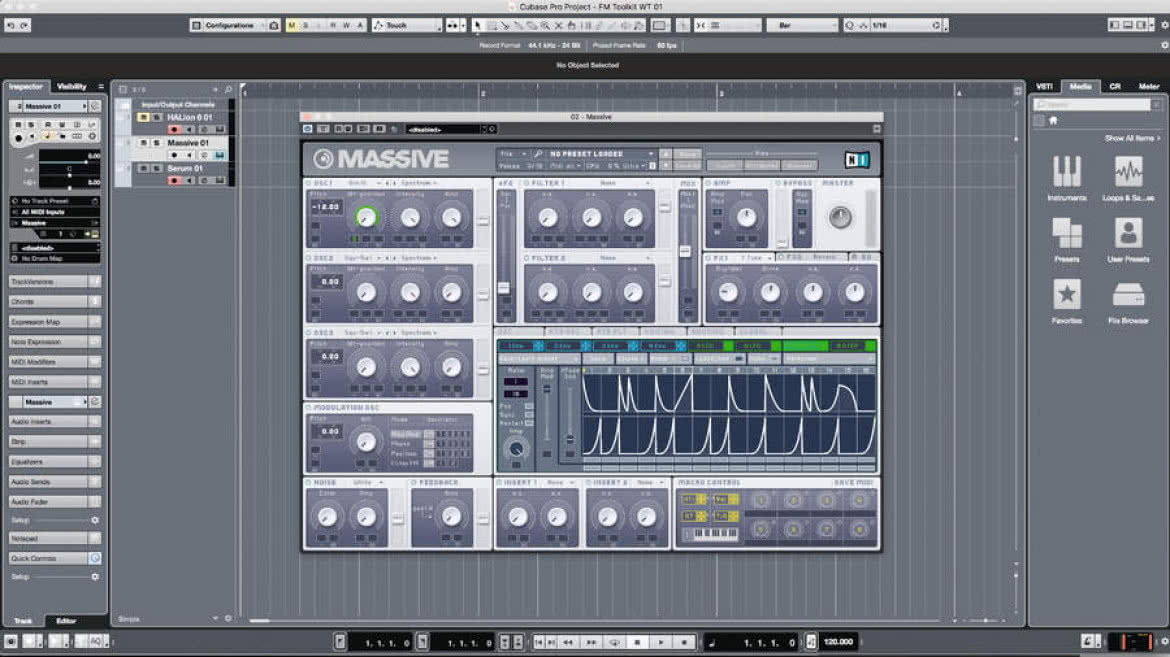Viewport: 1170px width, 657px height.
Task: Click Show All Items link
Action: pyautogui.click(x=1133, y=138)
